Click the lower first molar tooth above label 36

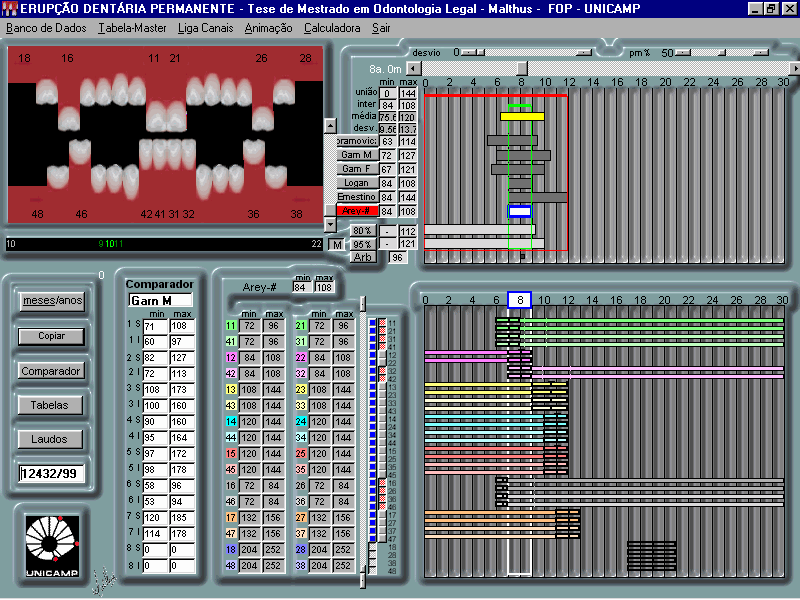tap(254, 152)
